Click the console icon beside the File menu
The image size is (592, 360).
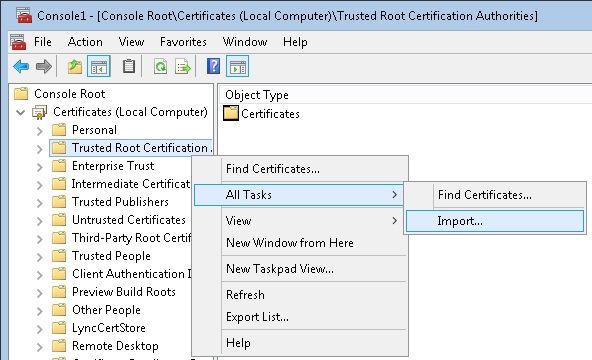pyautogui.click(x=18, y=42)
